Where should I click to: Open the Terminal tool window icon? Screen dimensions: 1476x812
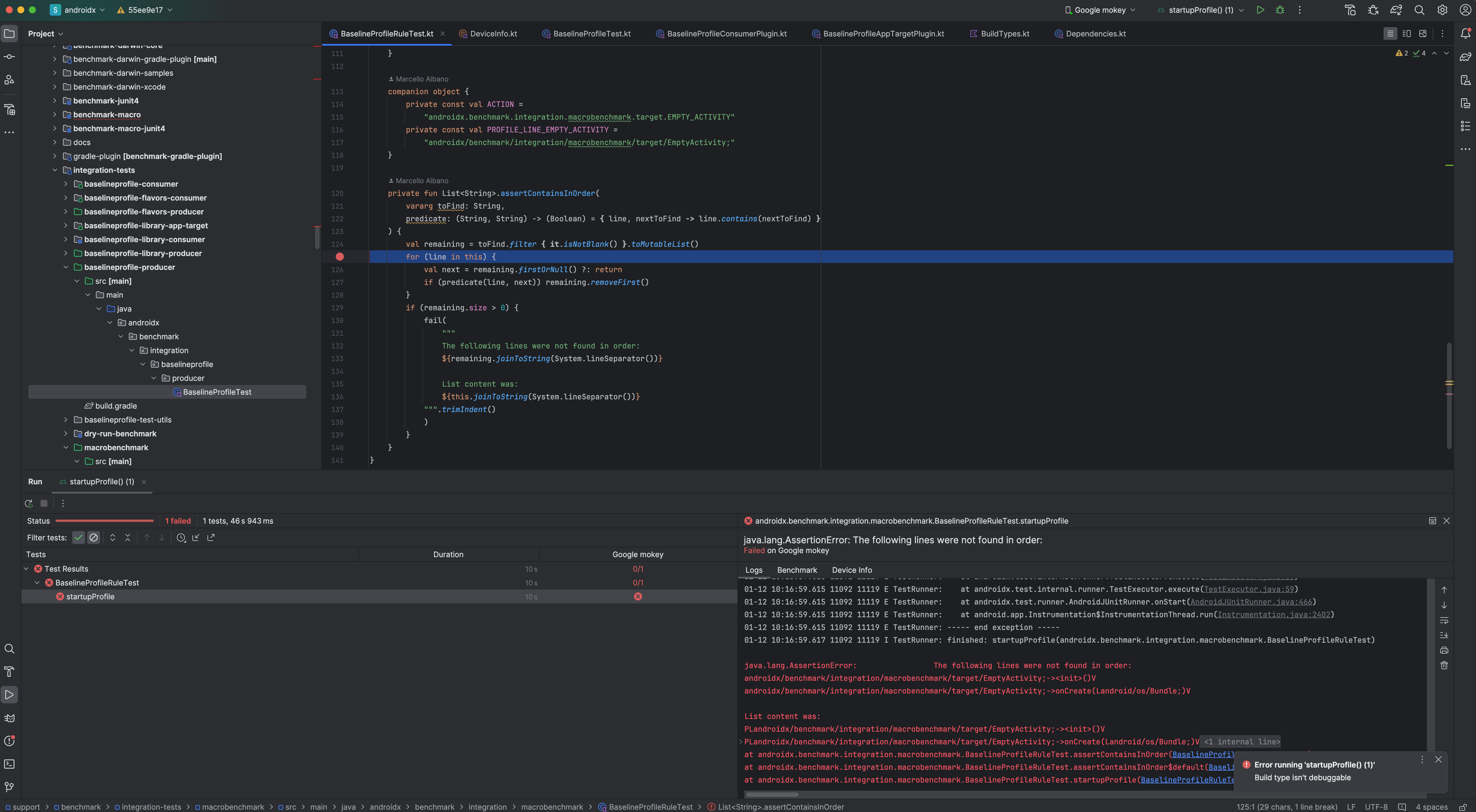tap(9, 764)
